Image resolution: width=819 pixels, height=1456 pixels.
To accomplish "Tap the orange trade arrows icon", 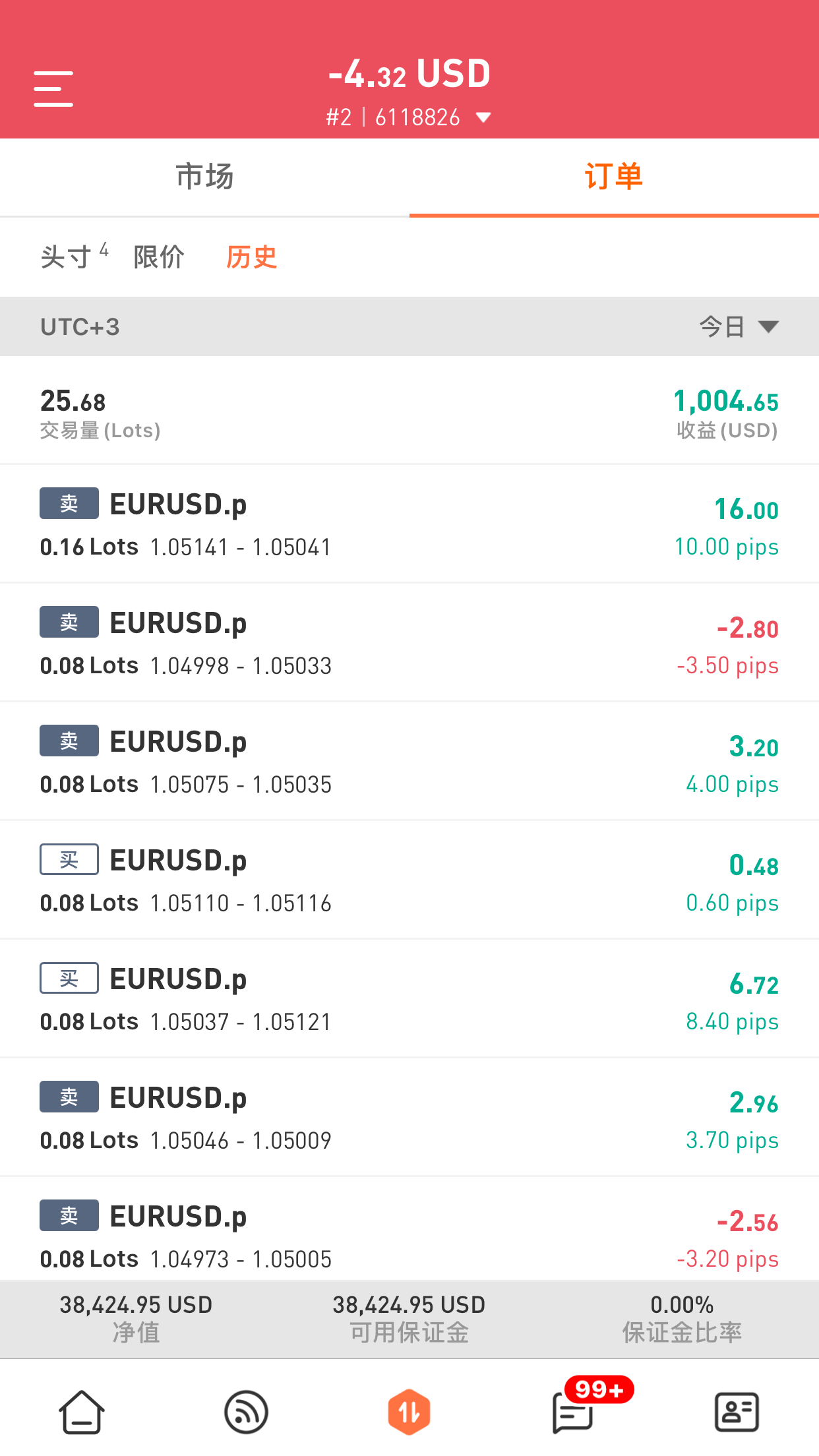I will (x=409, y=1412).
